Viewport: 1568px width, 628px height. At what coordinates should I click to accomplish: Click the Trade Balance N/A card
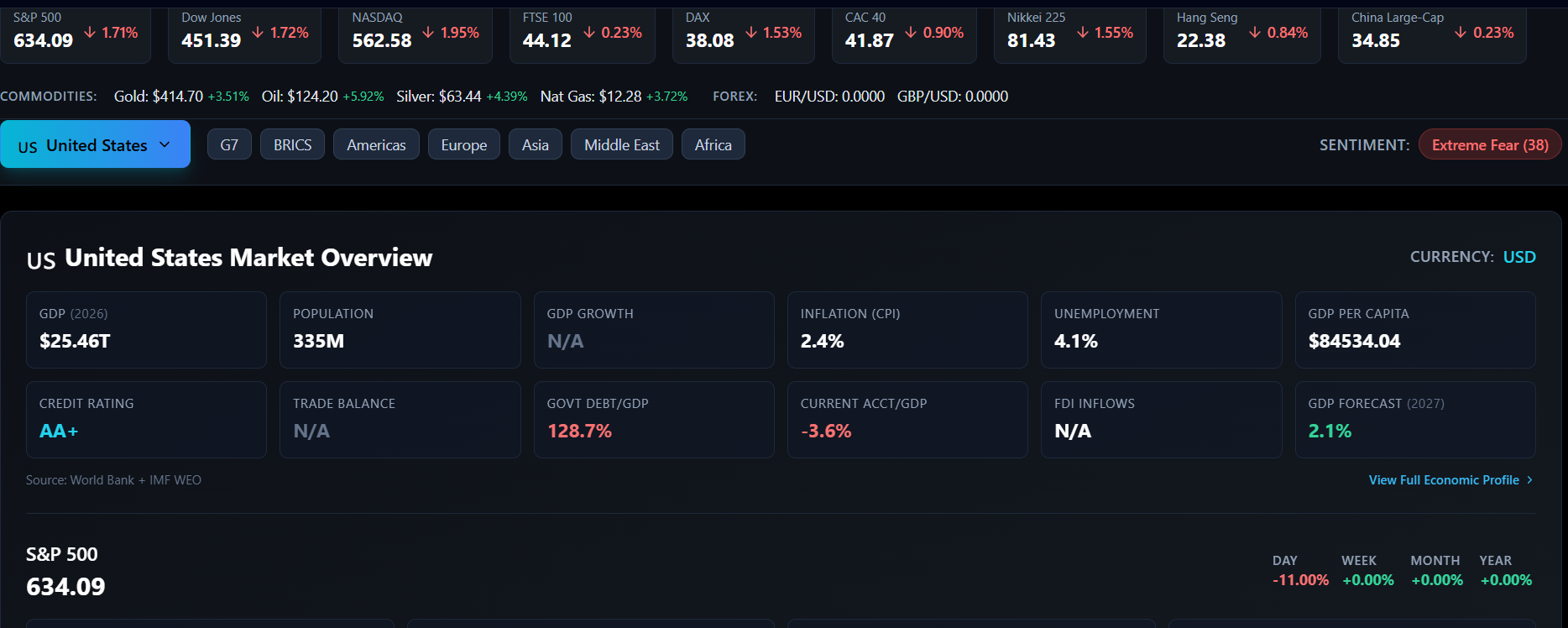pos(400,420)
